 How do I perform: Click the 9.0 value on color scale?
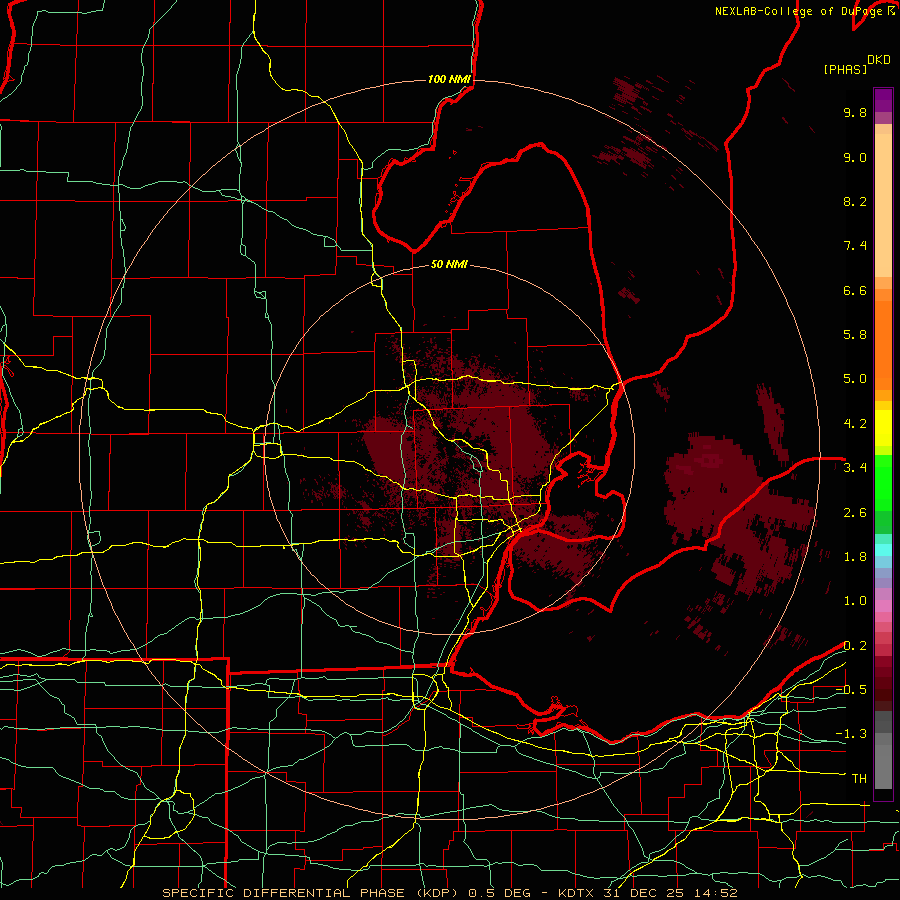(x=855, y=157)
